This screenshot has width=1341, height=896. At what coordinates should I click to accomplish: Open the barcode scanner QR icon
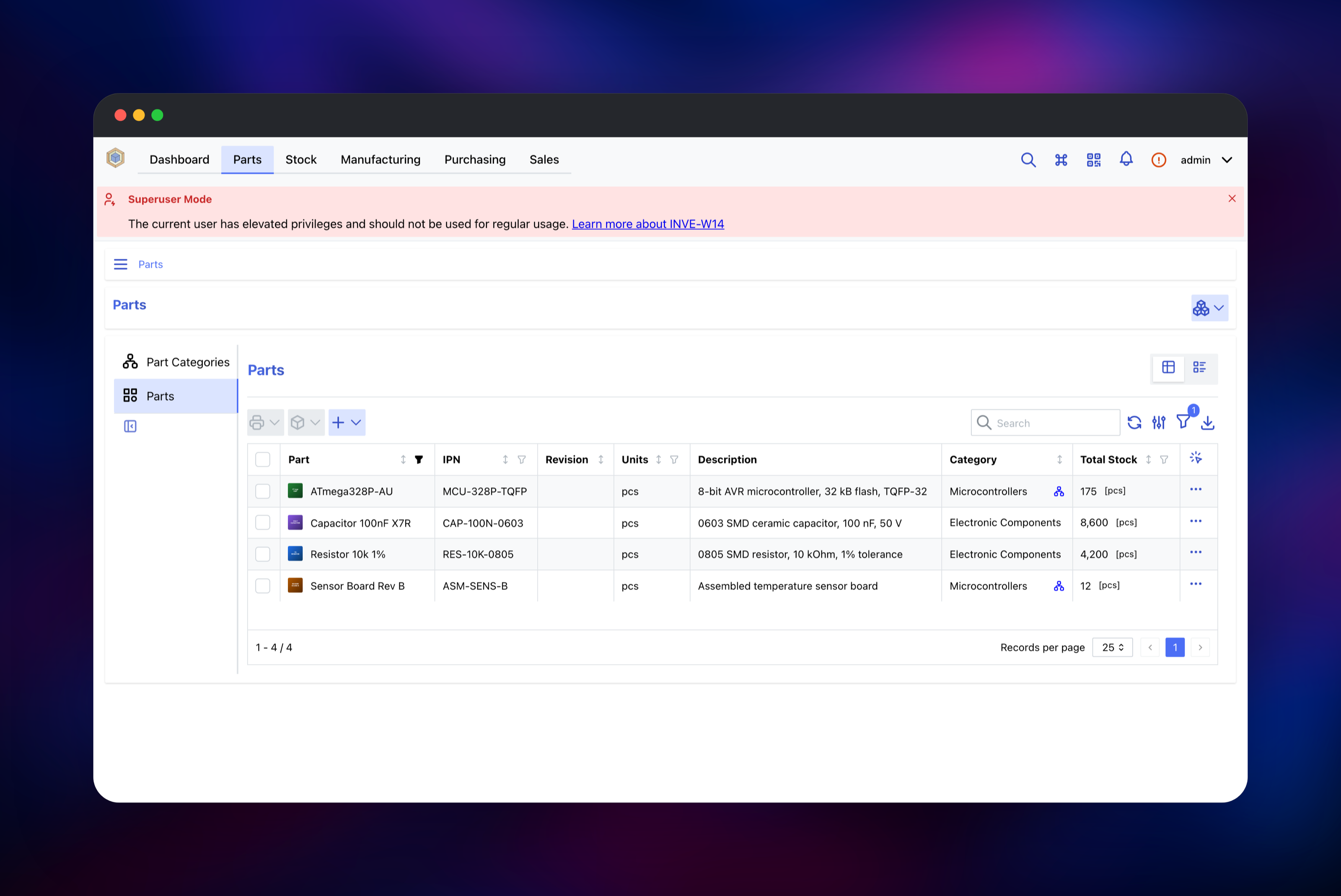coord(1093,160)
